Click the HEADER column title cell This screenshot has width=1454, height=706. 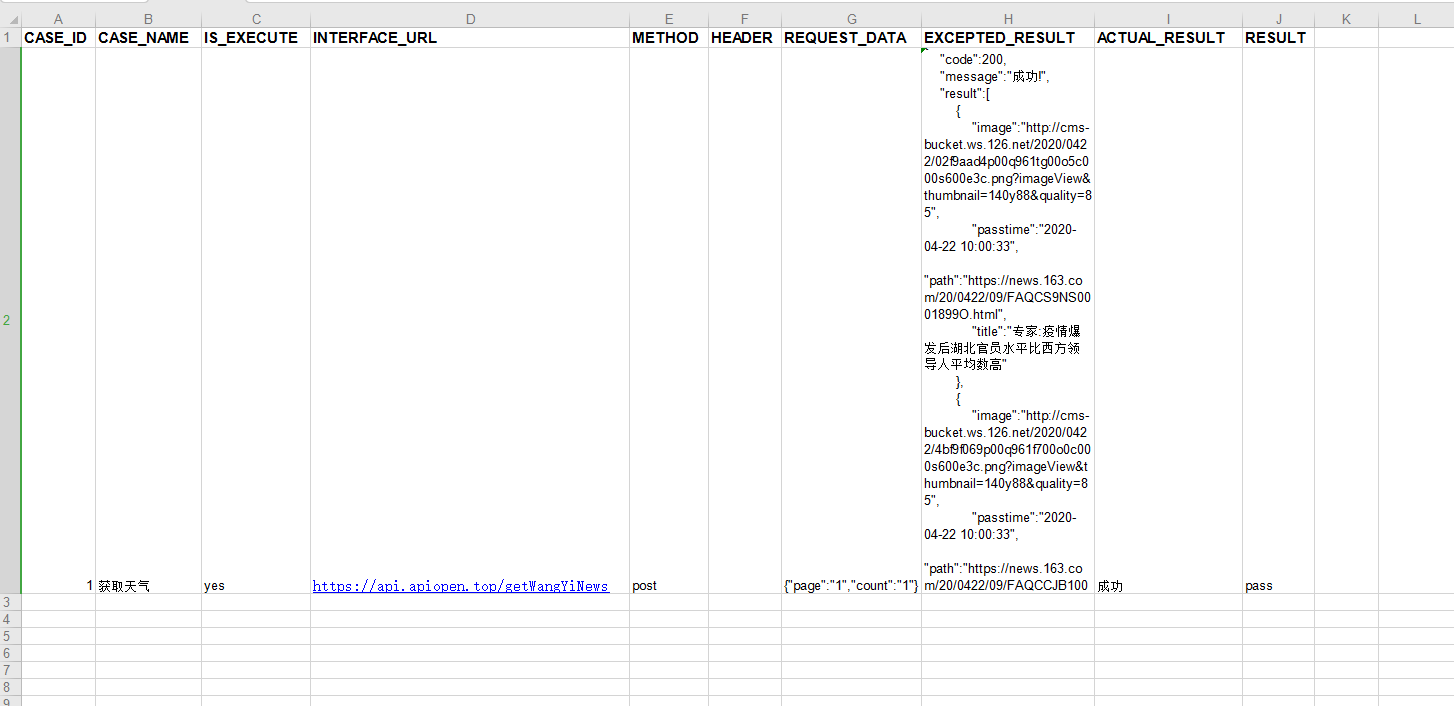tap(745, 37)
